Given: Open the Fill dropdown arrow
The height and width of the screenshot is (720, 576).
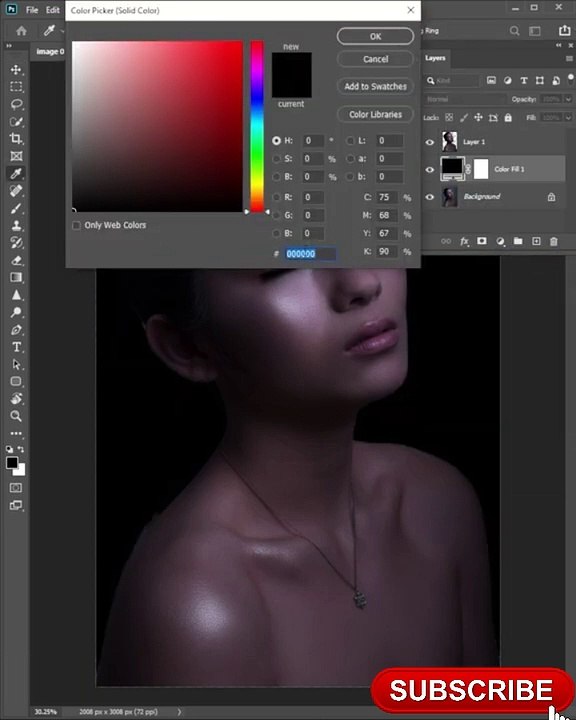Looking at the screenshot, I should [568, 118].
